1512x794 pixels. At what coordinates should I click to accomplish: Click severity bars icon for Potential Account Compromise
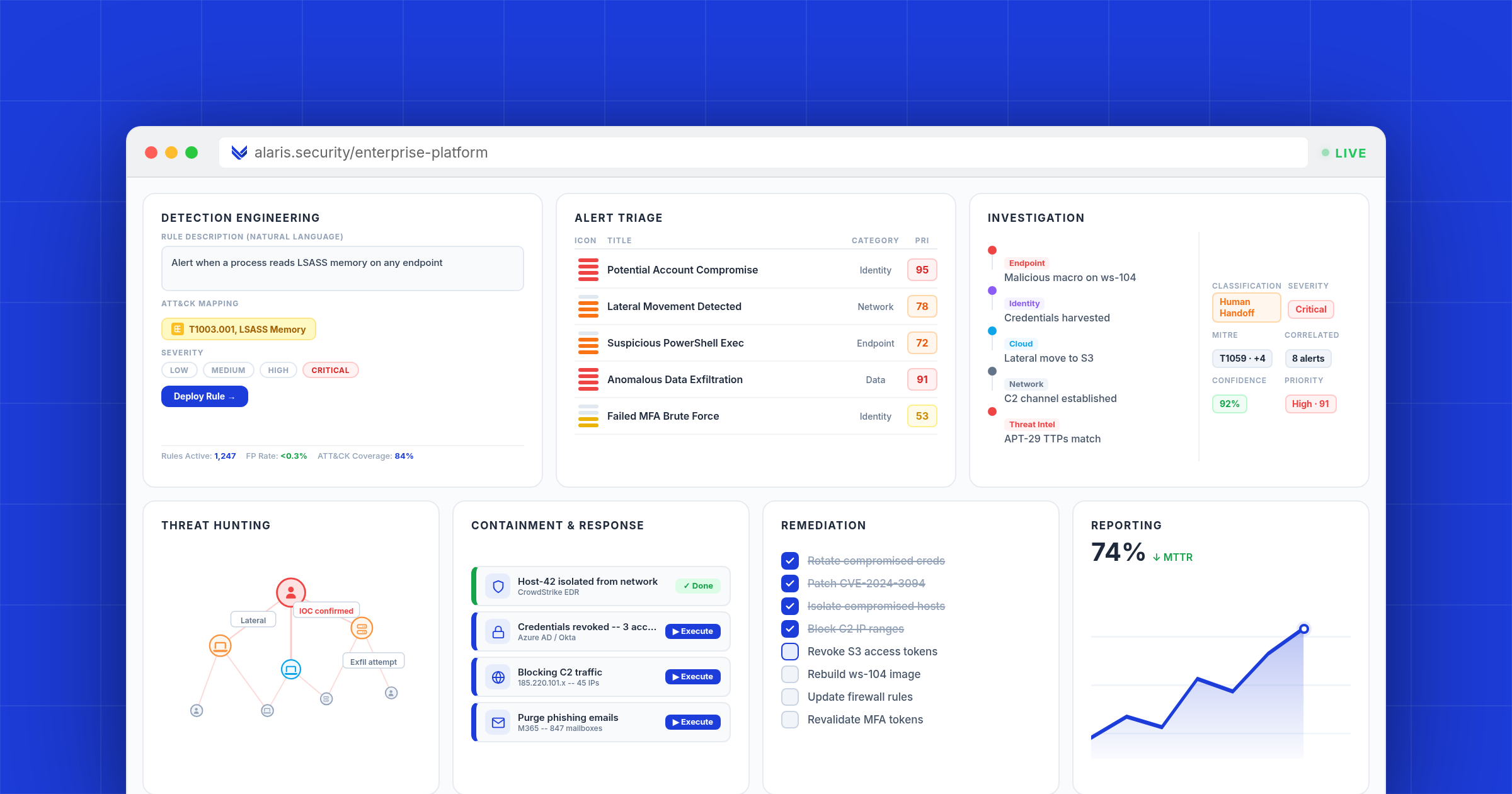588,270
